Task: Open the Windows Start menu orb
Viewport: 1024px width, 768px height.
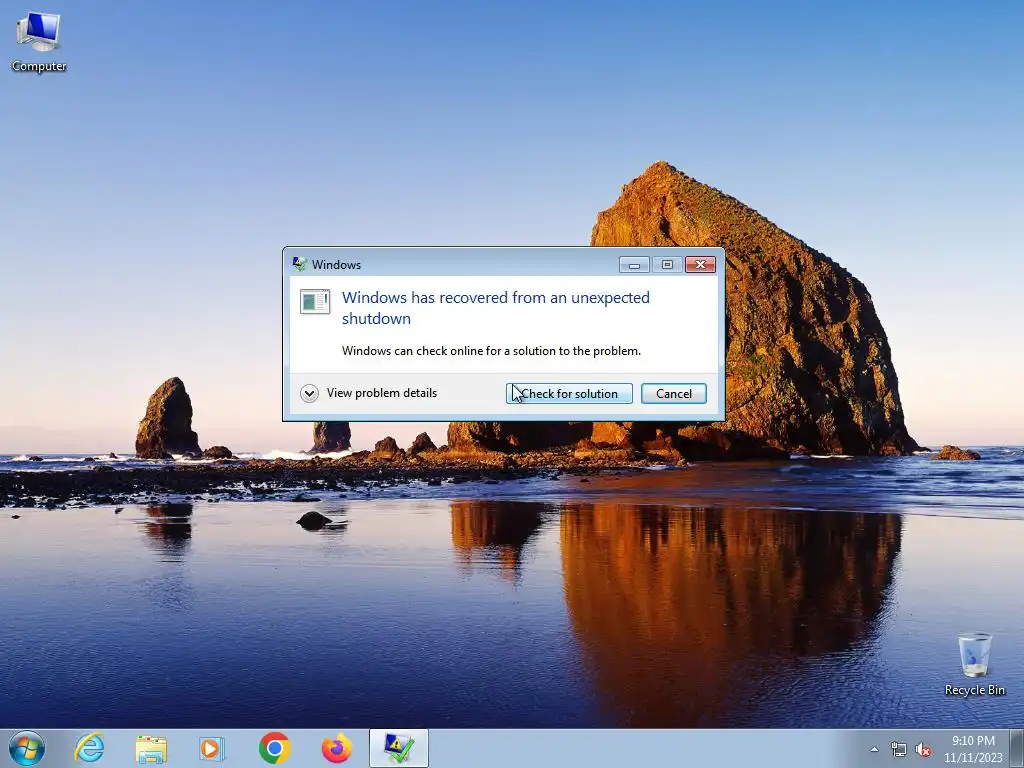Action: coord(27,748)
